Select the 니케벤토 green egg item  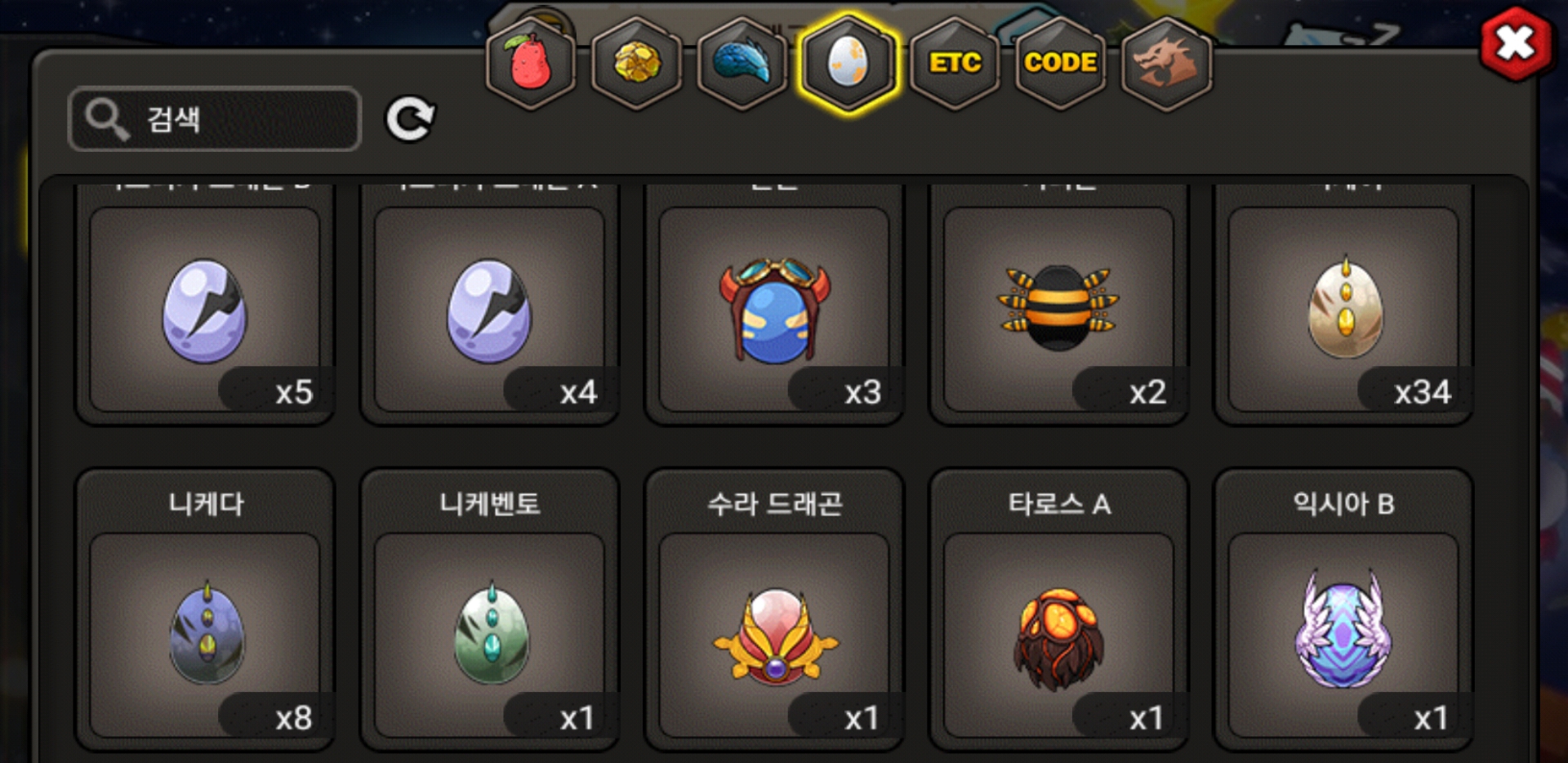point(490,609)
